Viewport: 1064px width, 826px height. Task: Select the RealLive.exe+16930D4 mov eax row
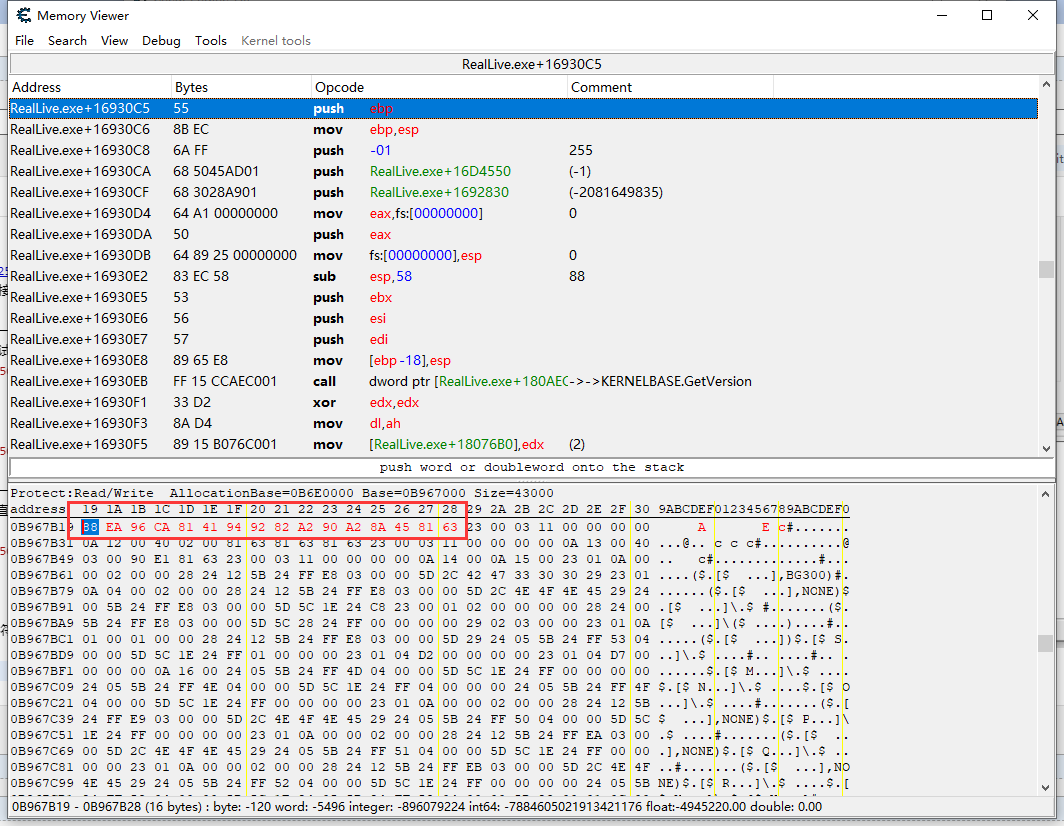[523, 214]
